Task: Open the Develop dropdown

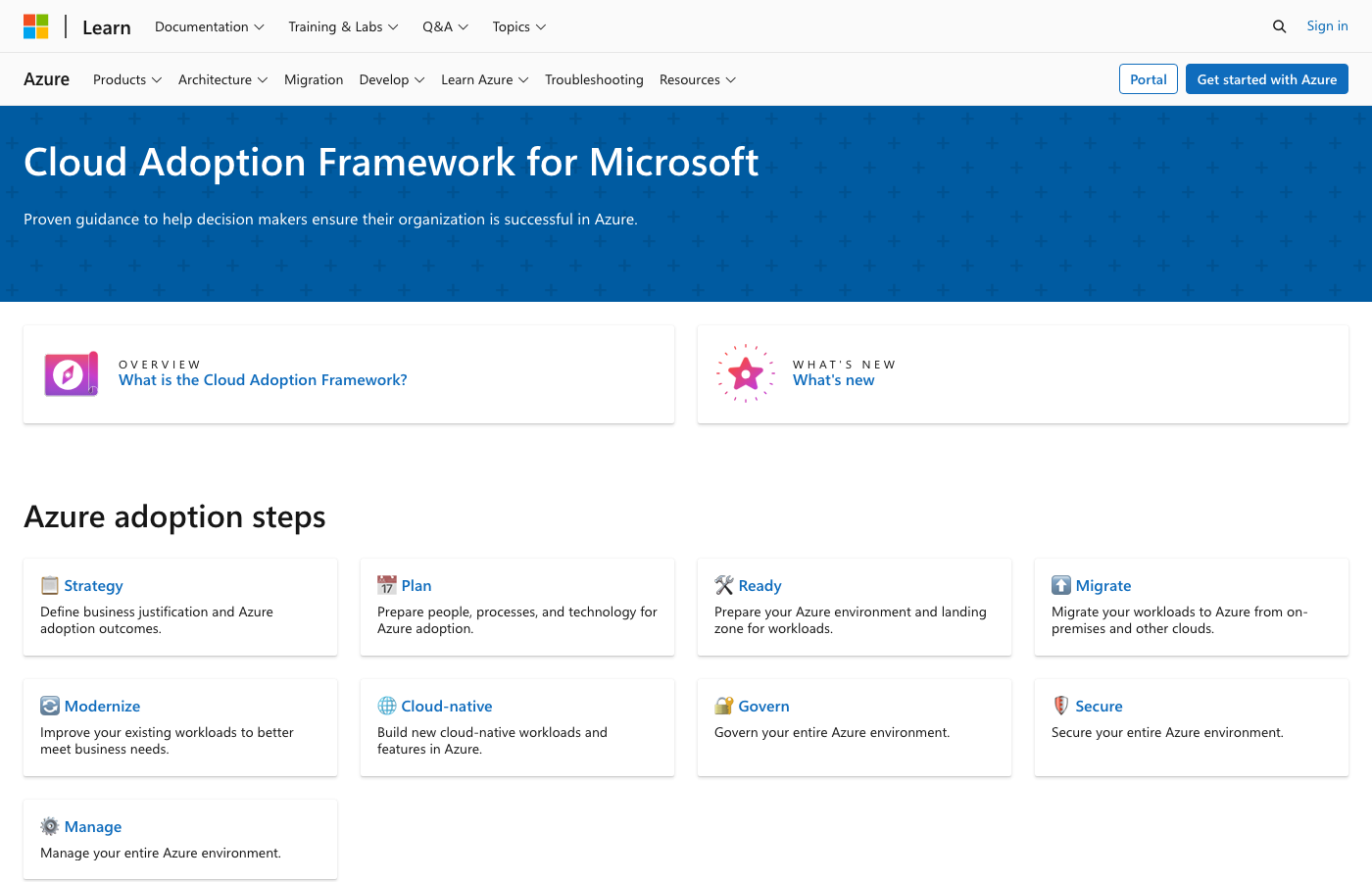Action: (392, 79)
